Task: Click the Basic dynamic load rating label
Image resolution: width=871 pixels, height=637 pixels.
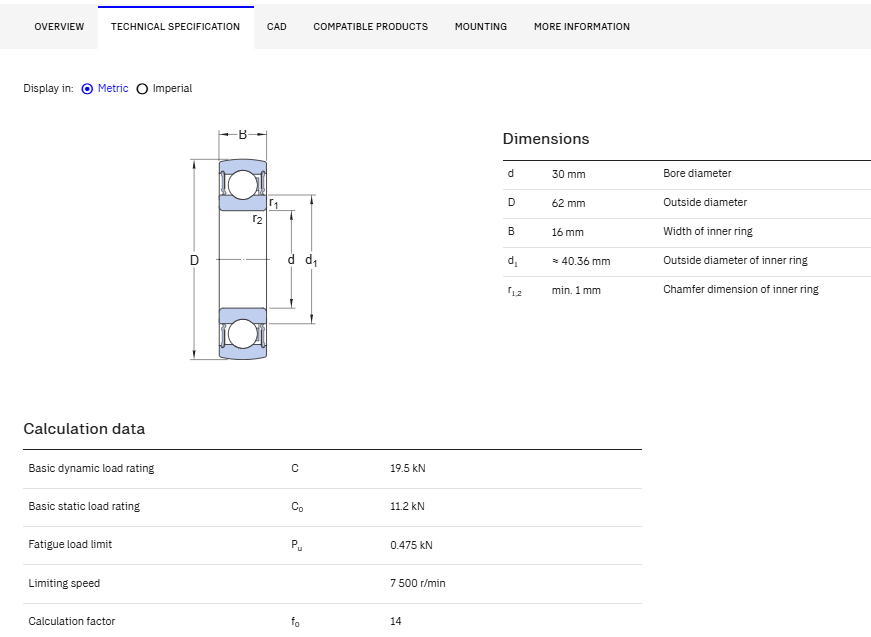Action: (91, 468)
